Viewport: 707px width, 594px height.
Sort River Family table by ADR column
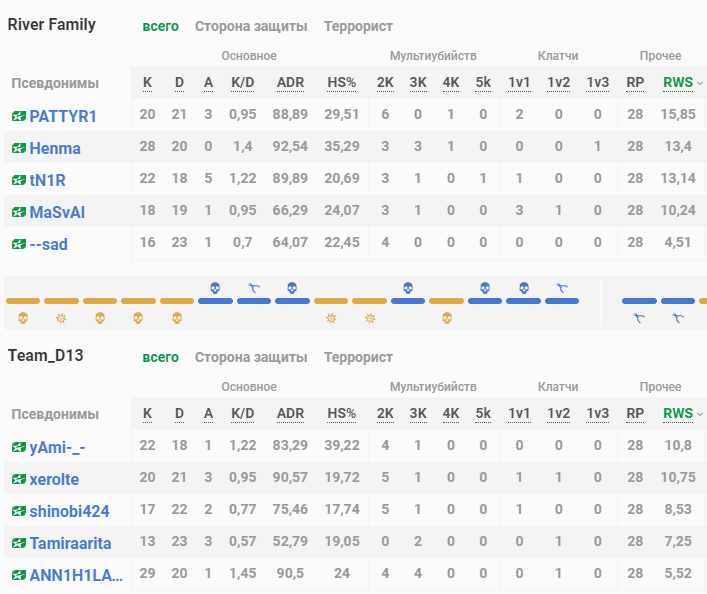[290, 82]
